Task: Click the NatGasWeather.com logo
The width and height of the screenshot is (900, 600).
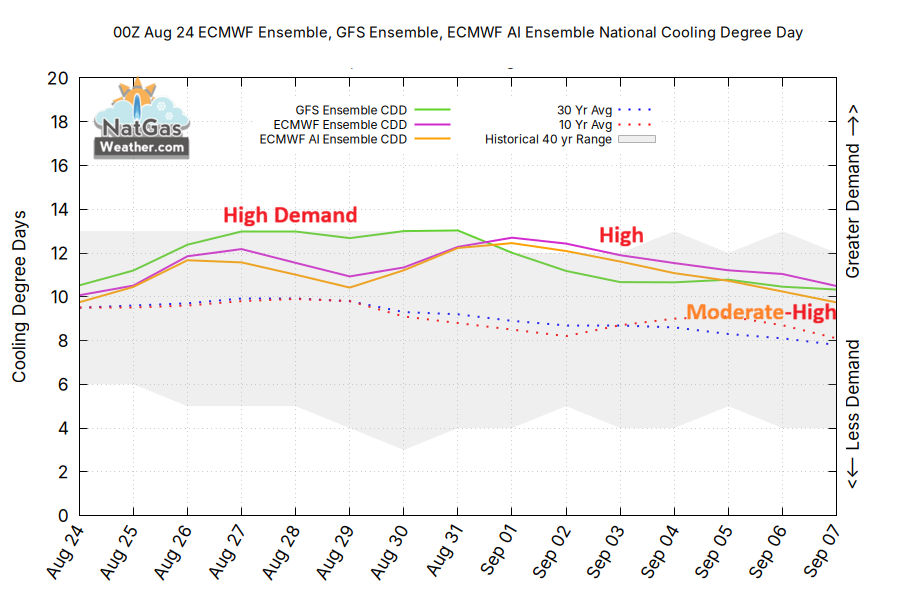Action: click(141, 118)
